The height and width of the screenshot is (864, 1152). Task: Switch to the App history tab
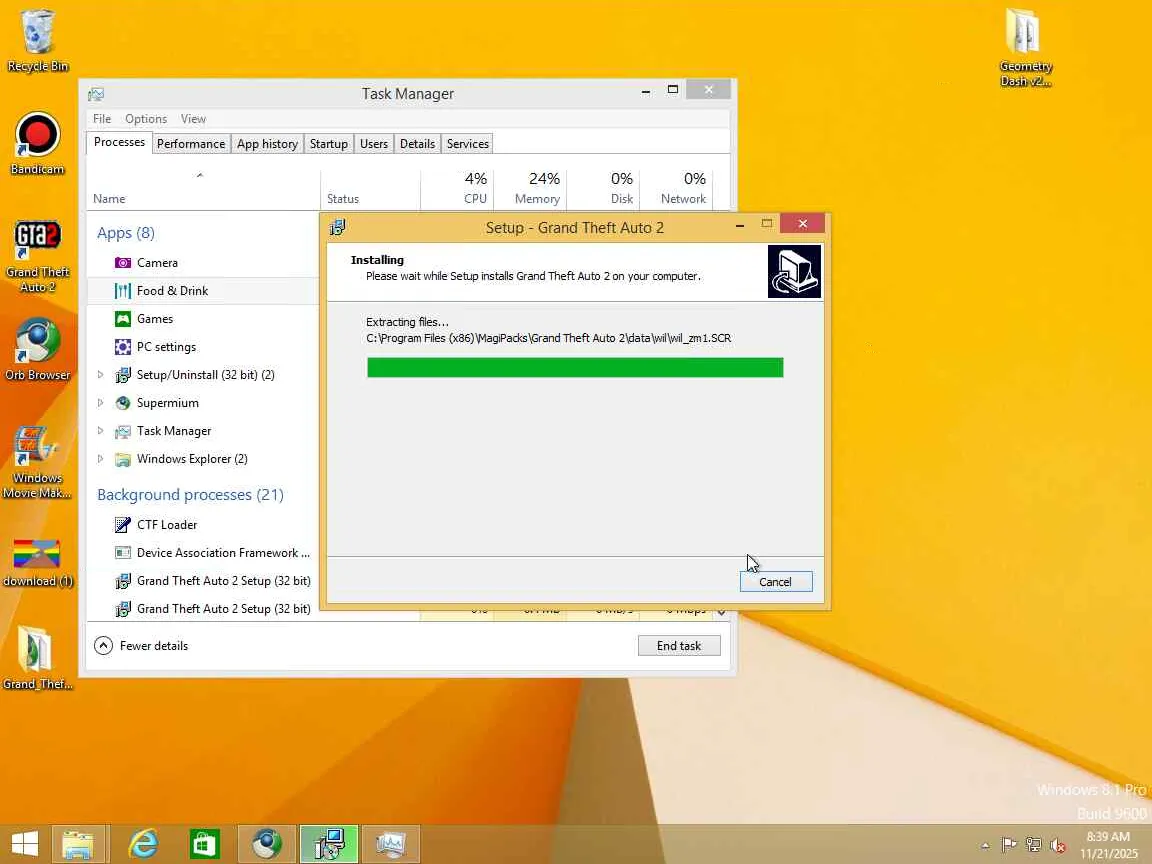(267, 144)
